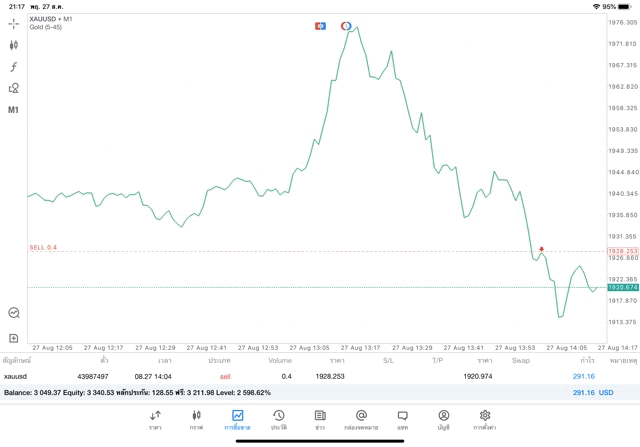Tap the chart trade icon above the timeline
The width and height of the screenshot is (640, 447).
(x=14, y=313)
